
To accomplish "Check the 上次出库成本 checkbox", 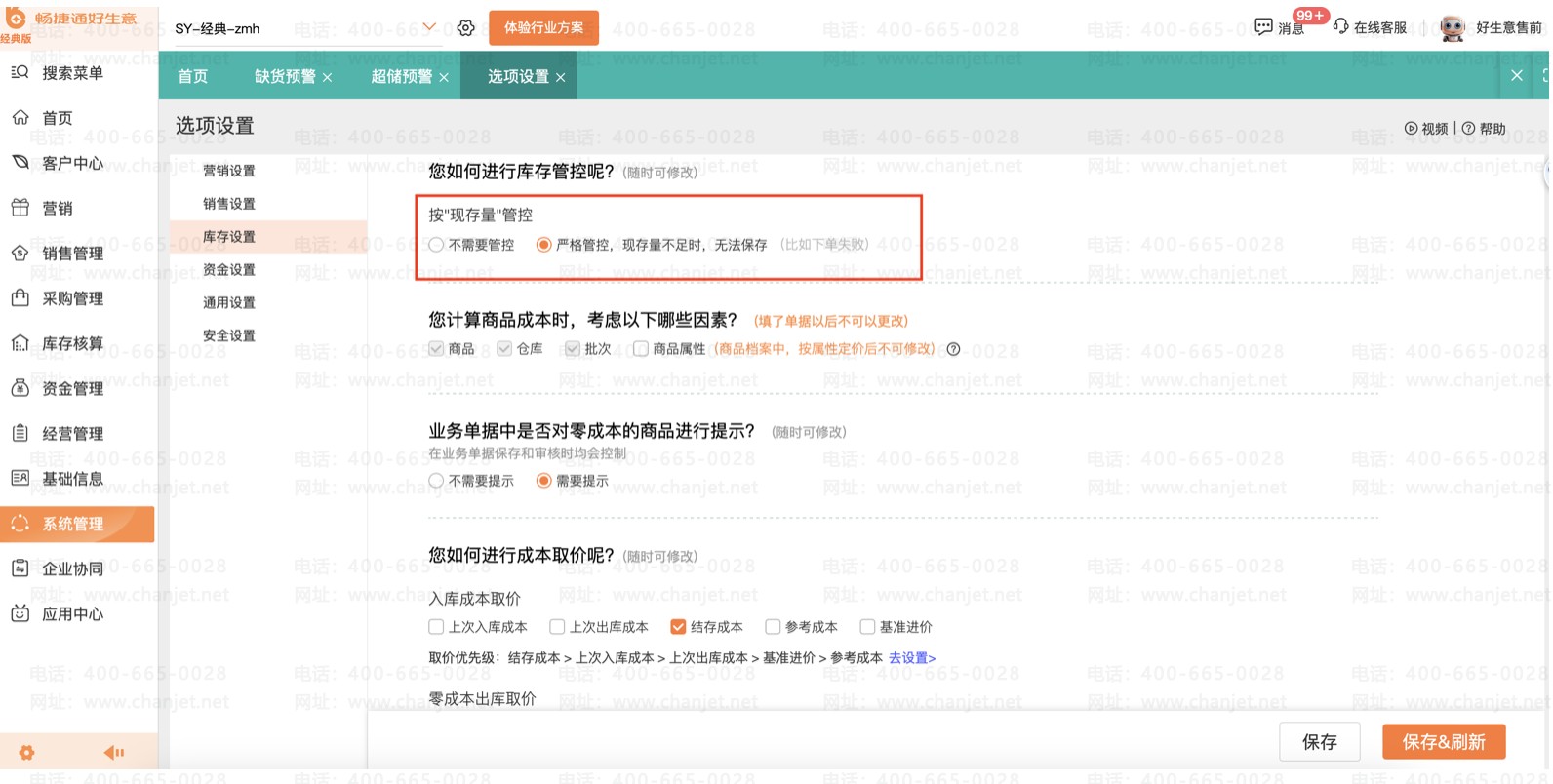I will [557, 627].
